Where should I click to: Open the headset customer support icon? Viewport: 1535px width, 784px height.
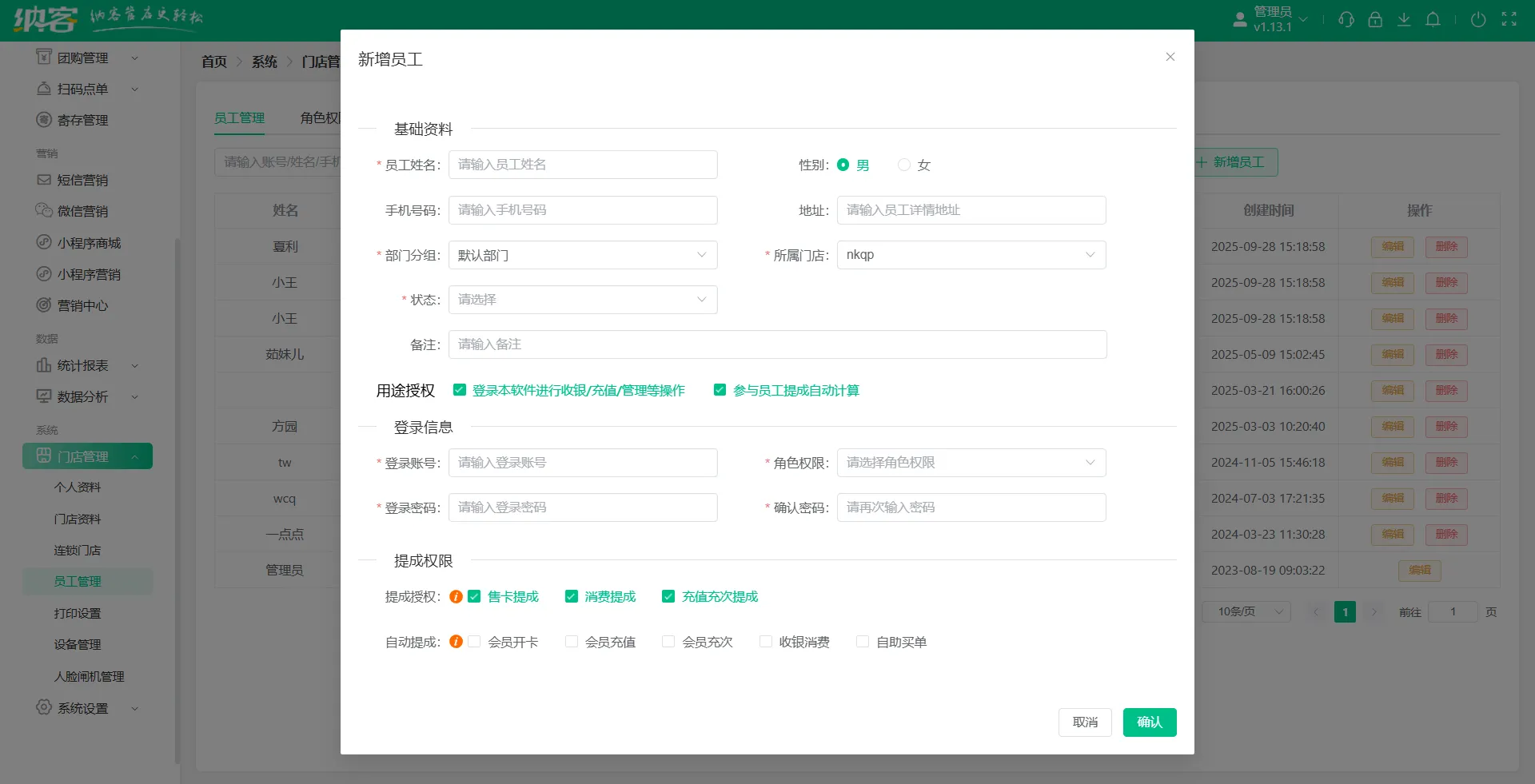pos(1346,19)
